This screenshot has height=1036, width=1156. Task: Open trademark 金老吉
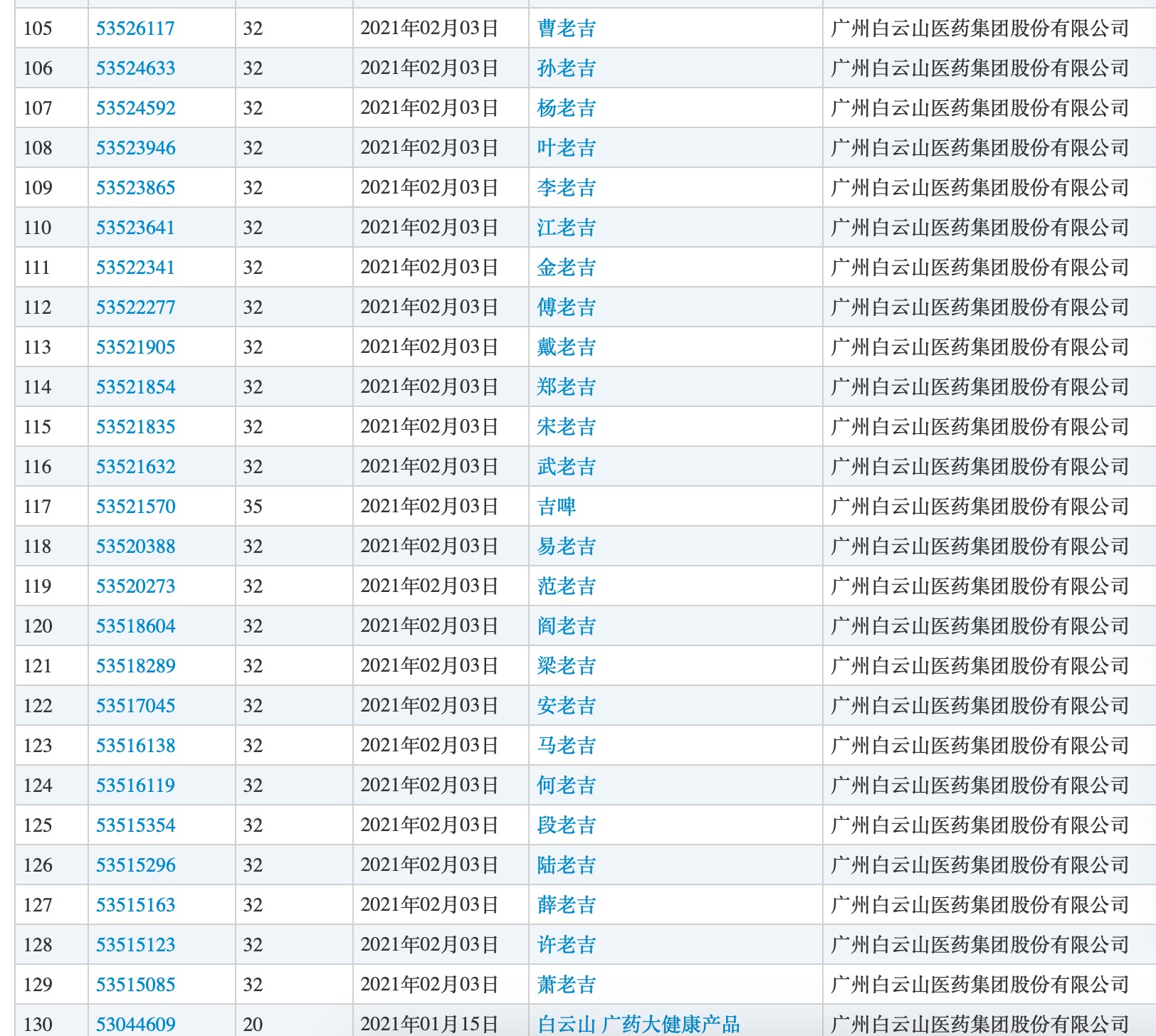pyautogui.click(x=567, y=268)
